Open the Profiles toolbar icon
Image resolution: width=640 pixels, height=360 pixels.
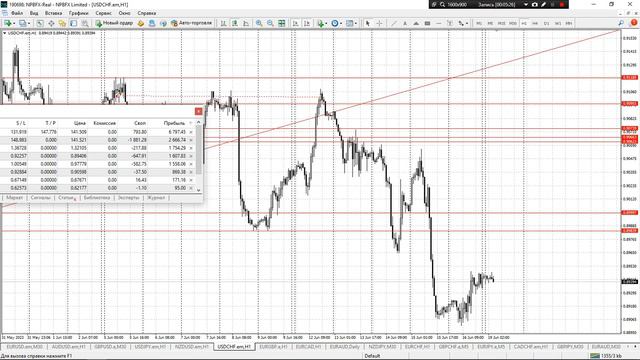[x=22, y=23]
